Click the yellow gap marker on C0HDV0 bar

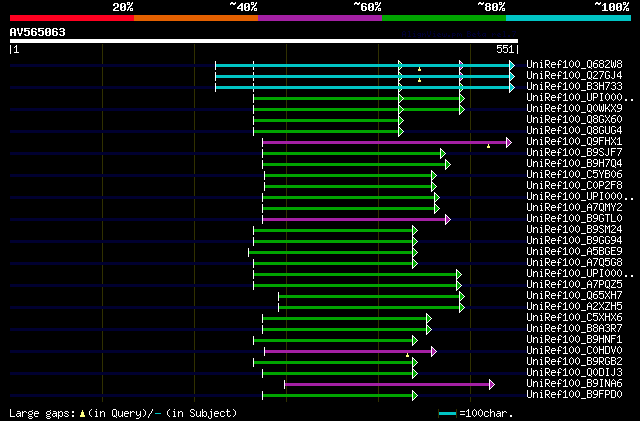pos(407,355)
